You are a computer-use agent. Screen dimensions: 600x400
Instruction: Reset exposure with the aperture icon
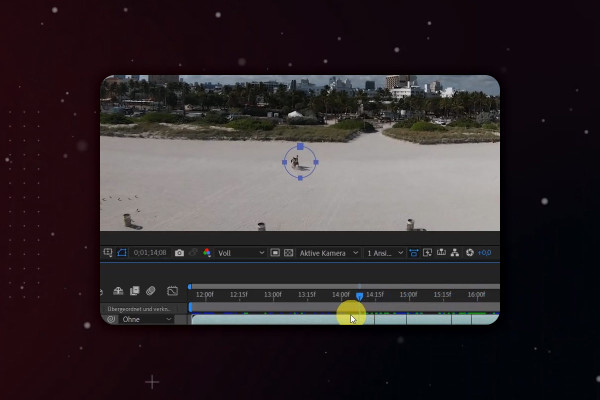click(470, 253)
